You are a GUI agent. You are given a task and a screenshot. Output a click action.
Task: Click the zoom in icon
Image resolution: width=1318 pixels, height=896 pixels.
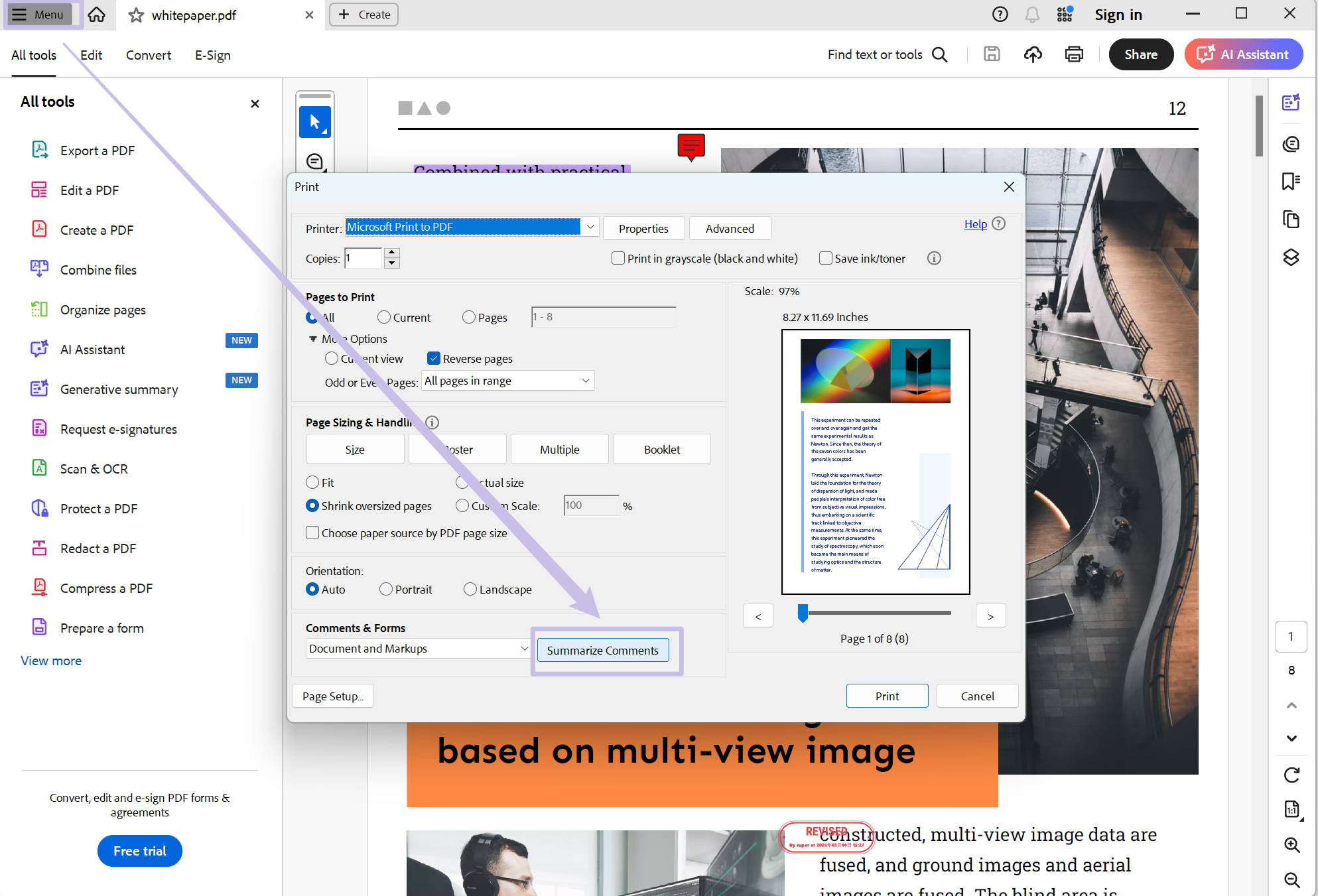click(x=1291, y=844)
